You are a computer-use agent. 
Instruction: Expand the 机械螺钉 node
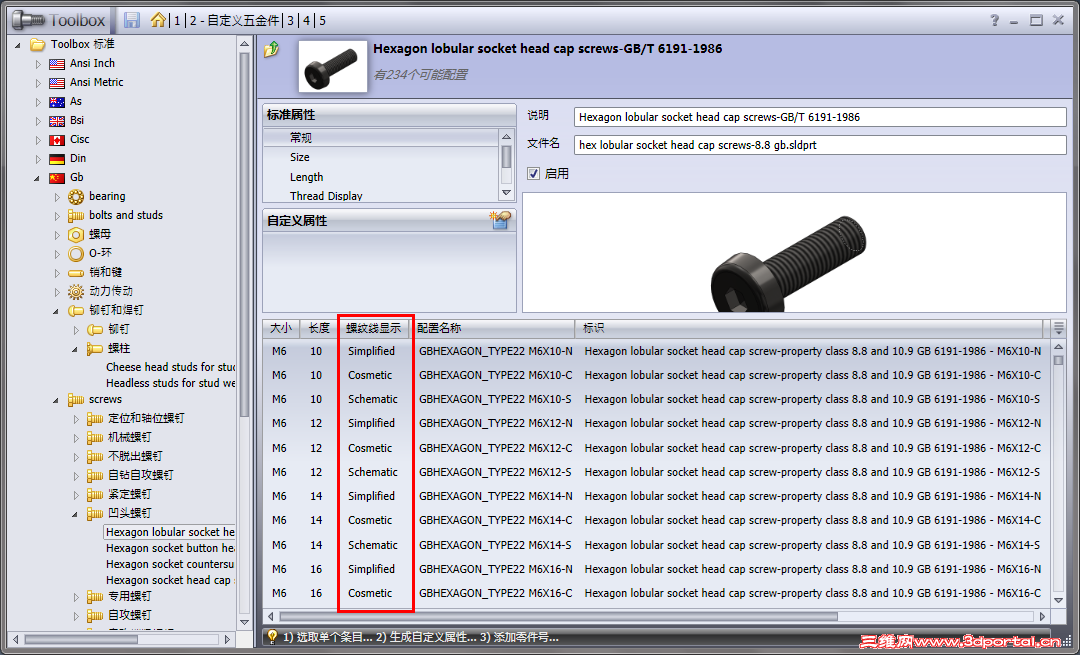(76, 437)
